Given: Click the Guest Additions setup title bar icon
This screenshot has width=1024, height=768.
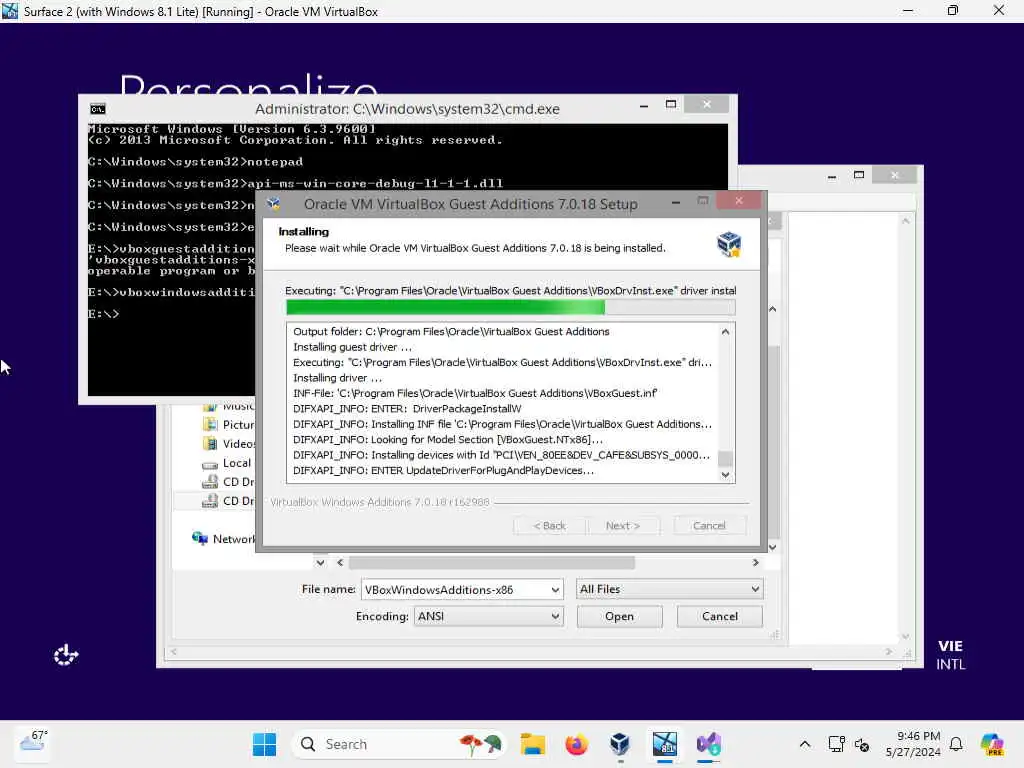Looking at the screenshot, I should [273, 204].
